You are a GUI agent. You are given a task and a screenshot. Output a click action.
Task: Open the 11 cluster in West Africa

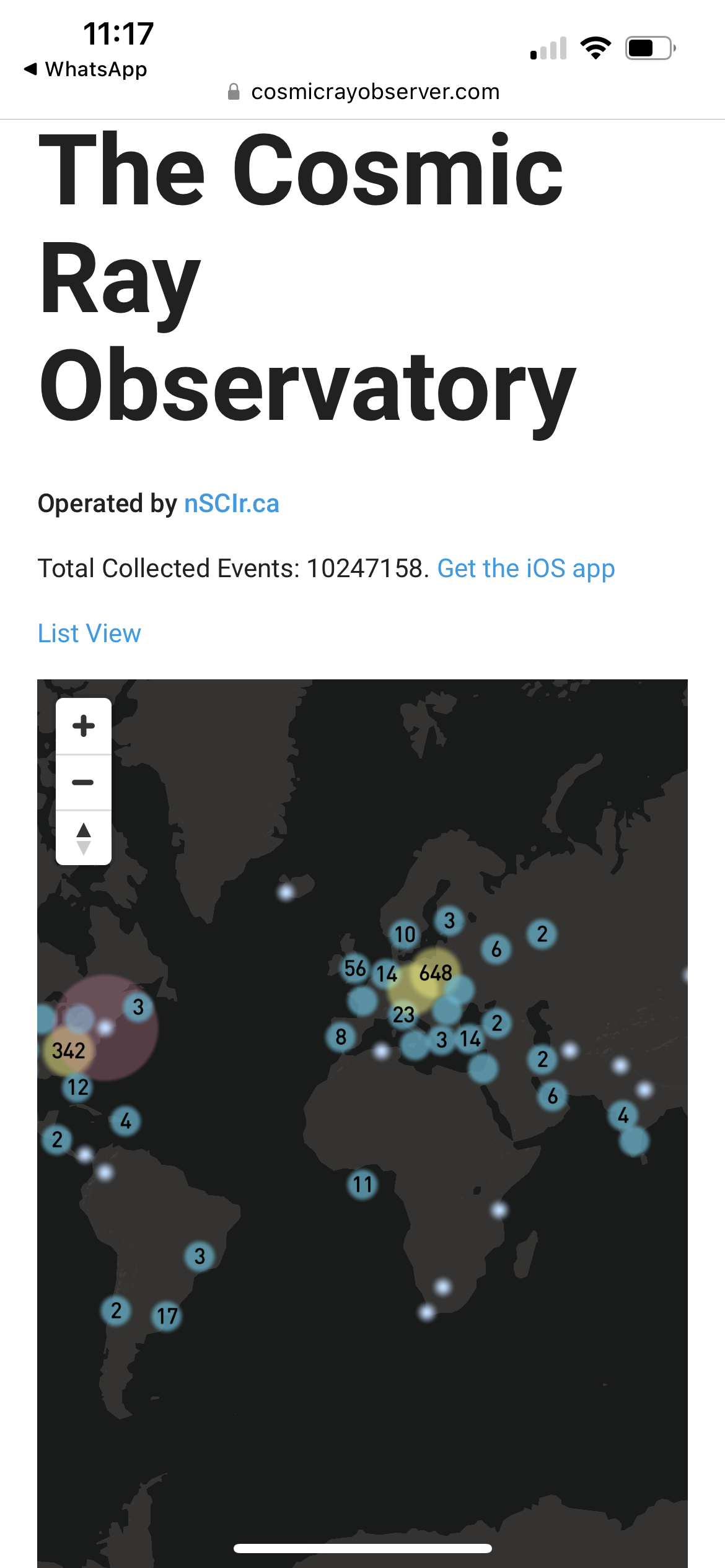click(362, 1184)
